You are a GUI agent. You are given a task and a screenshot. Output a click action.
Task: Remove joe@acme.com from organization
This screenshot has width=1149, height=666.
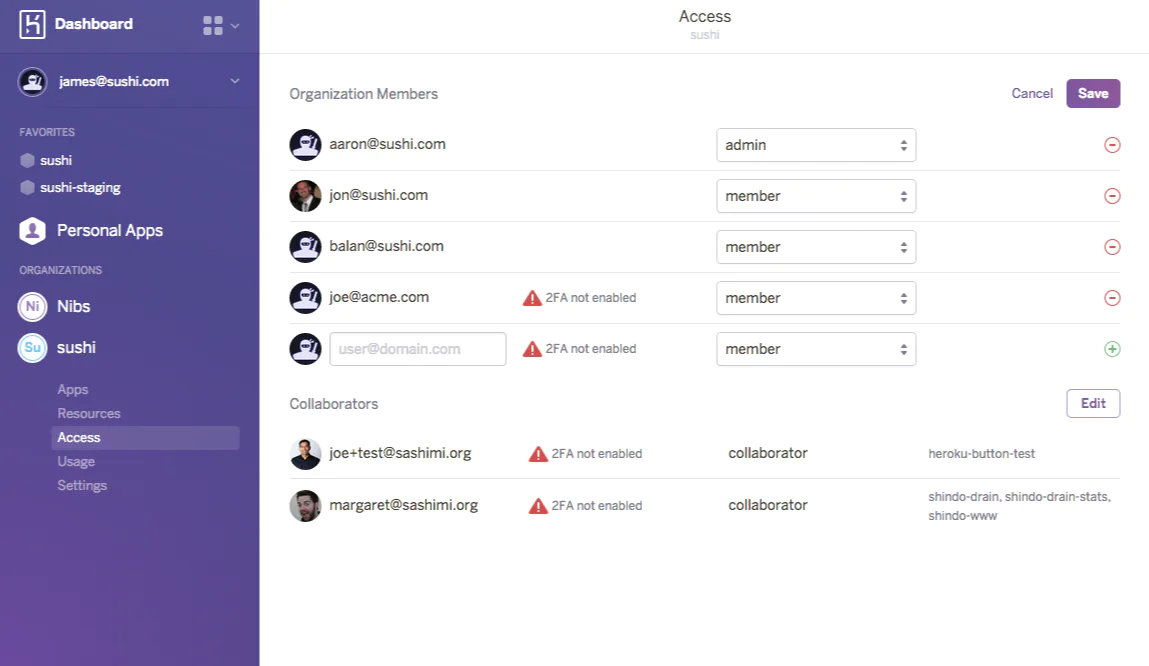point(1112,298)
